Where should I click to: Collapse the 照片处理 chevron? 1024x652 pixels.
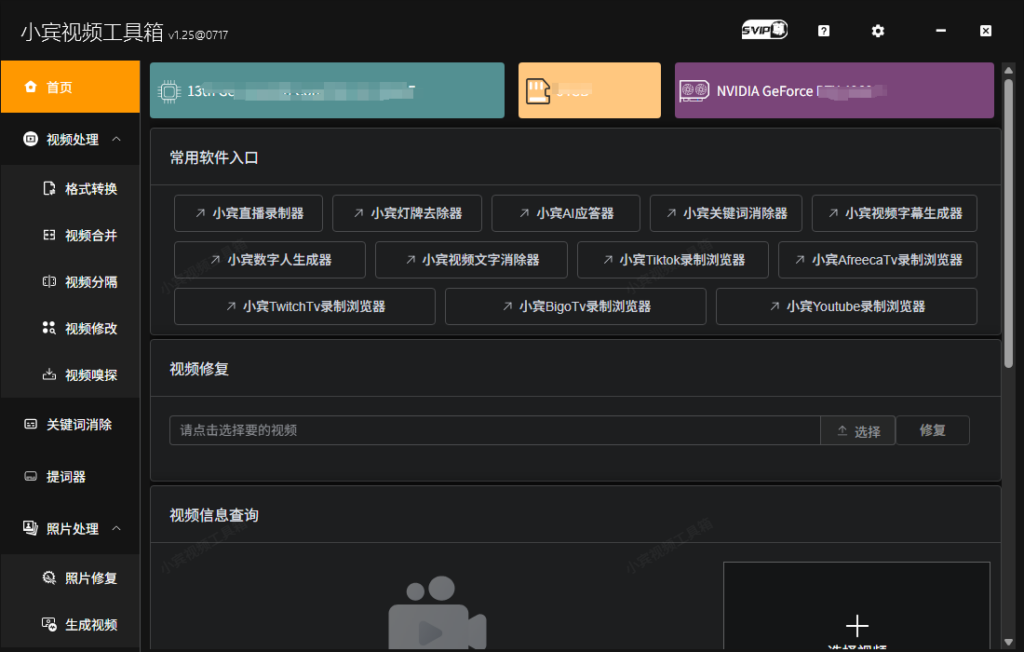(116, 529)
